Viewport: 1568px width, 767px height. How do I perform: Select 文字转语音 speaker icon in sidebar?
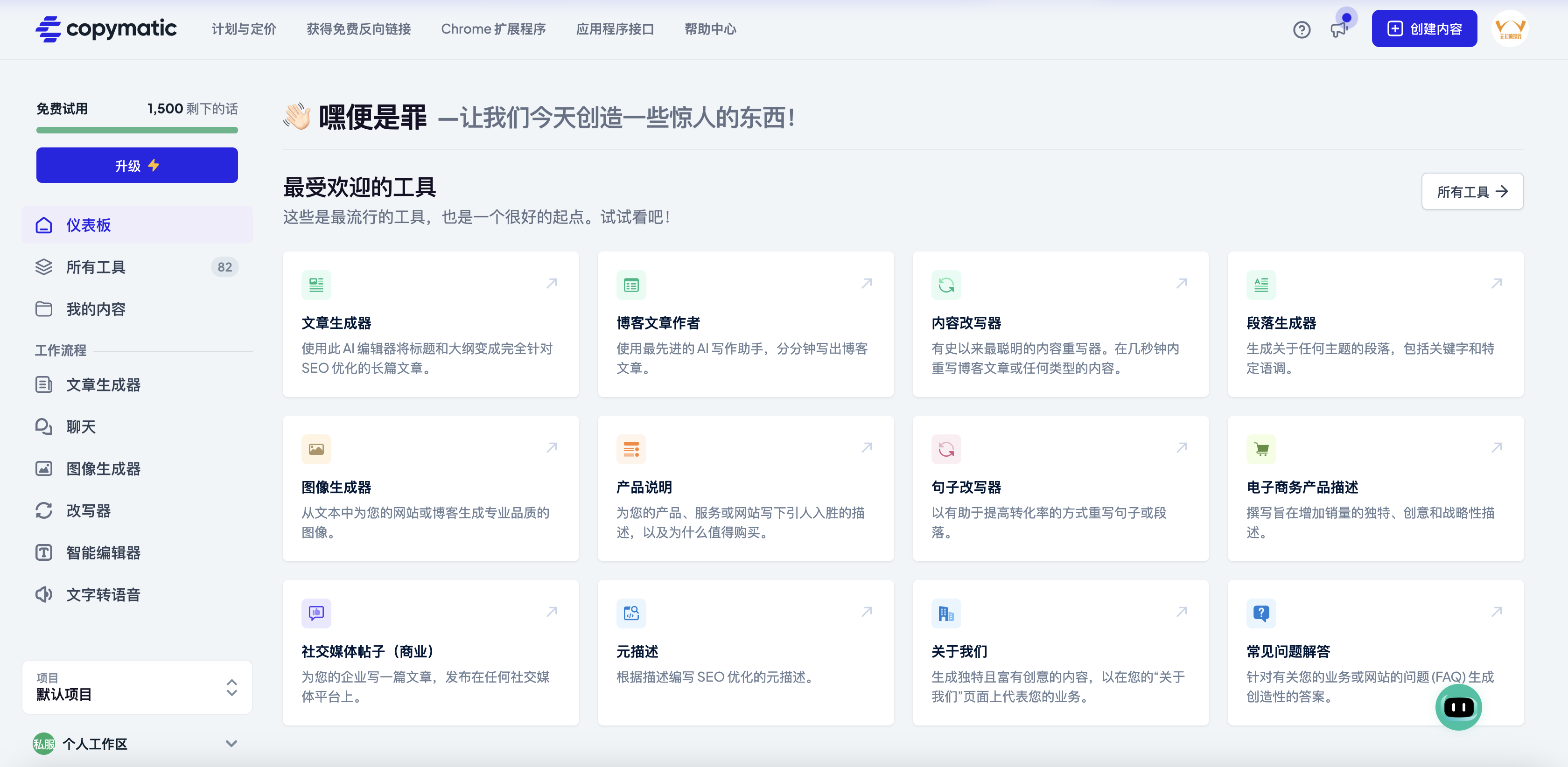click(44, 594)
